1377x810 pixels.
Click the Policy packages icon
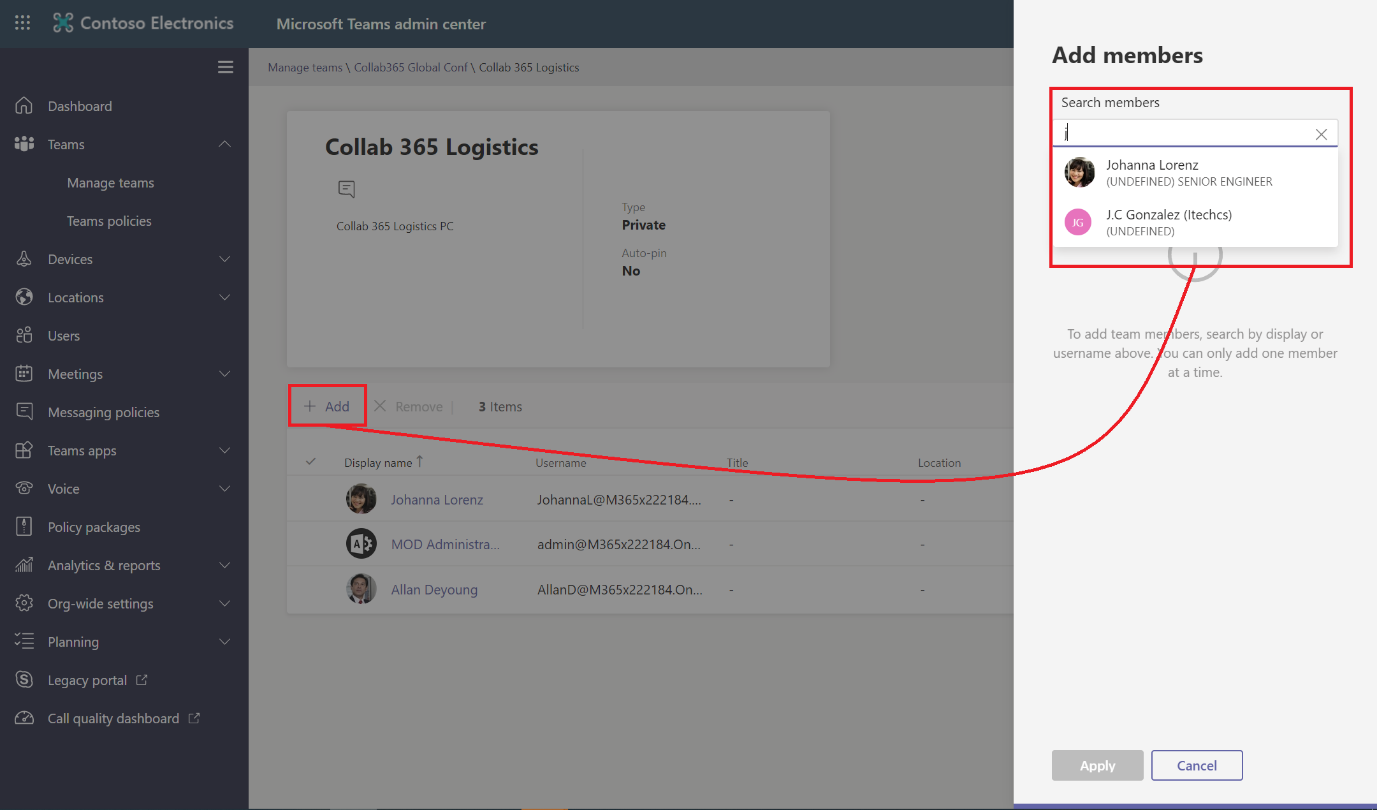pos(25,527)
